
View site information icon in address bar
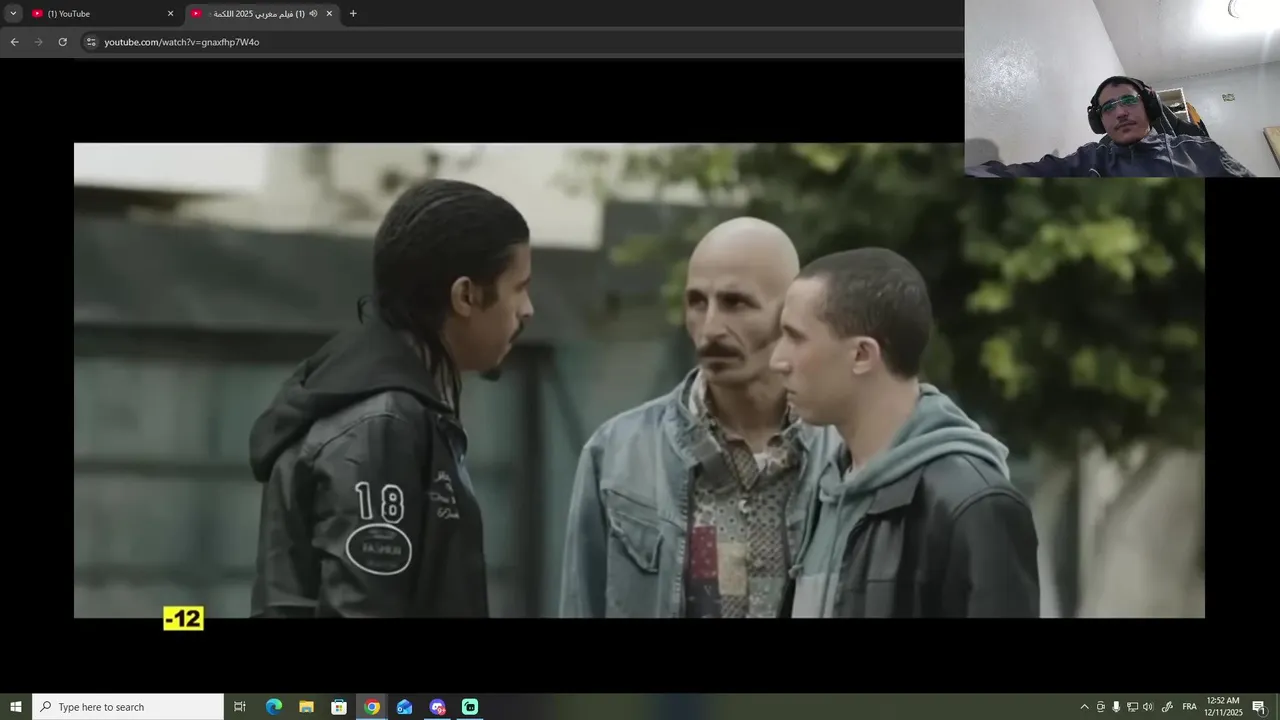click(x=91, y=42)
